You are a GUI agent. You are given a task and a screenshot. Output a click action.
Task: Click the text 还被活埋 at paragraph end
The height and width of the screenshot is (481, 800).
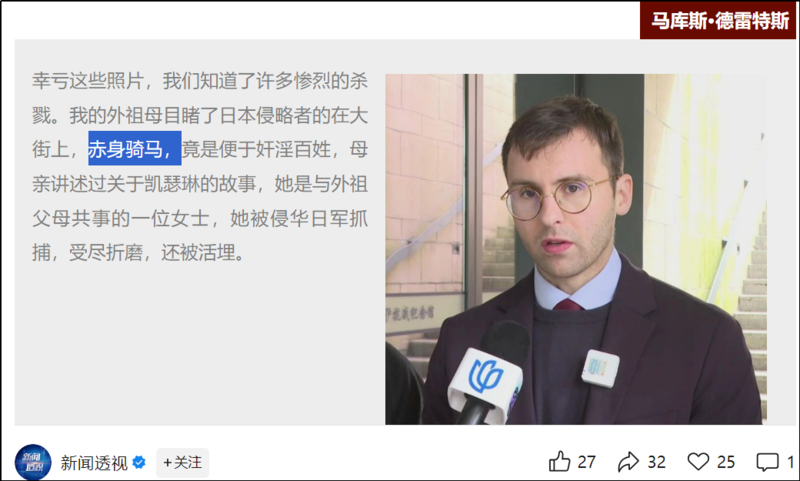point(198,252)
